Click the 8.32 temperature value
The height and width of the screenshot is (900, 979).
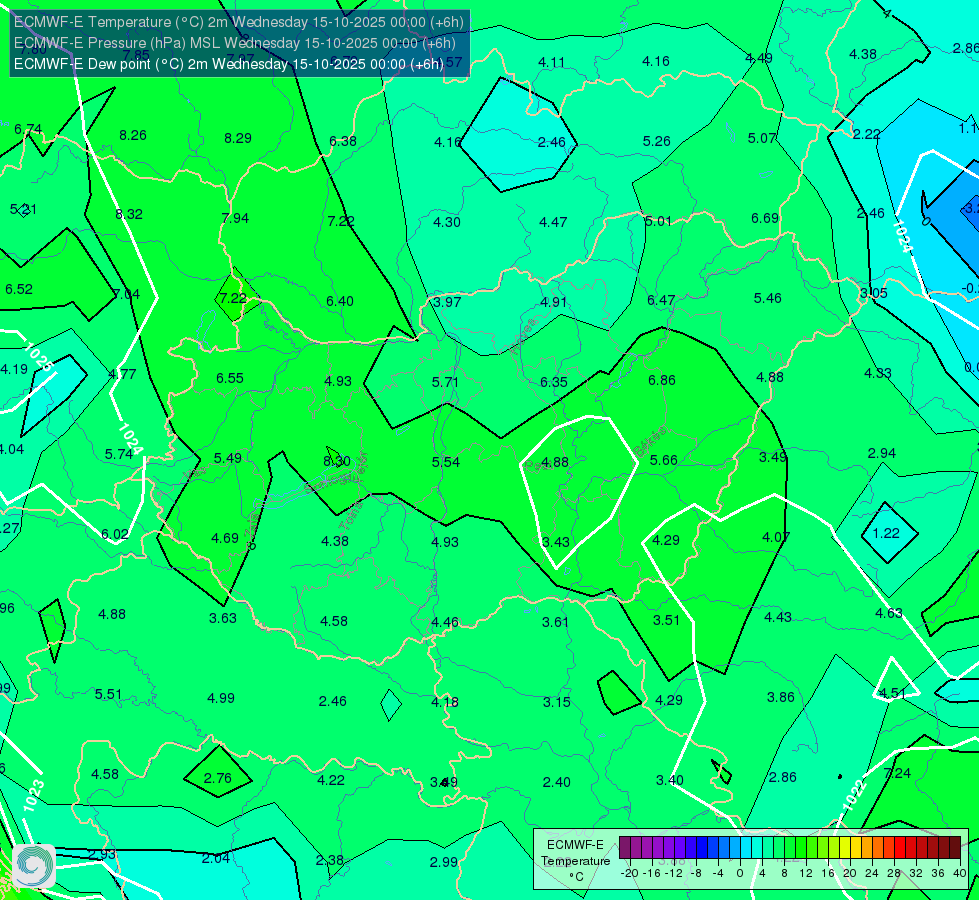[x=129, y=214]
